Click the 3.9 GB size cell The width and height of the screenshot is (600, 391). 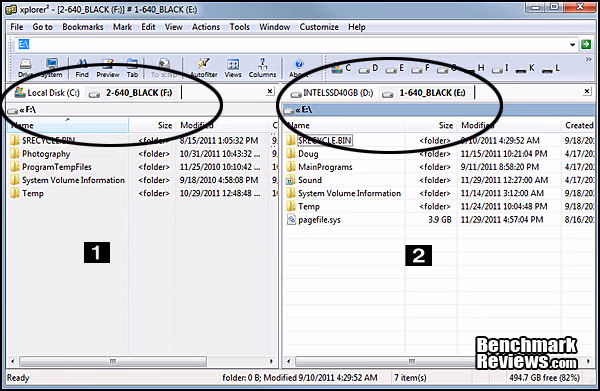[x=440, y=220]
